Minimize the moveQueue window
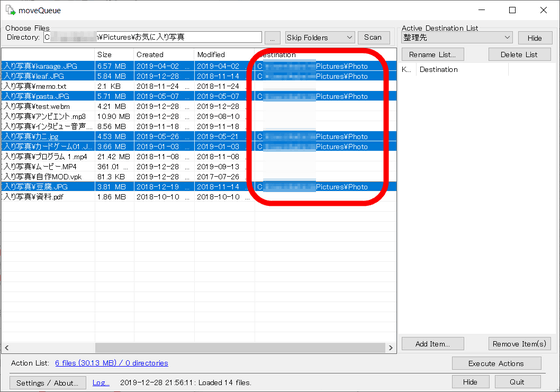Viewport: 560px width, 392px height. coord(482,10)
